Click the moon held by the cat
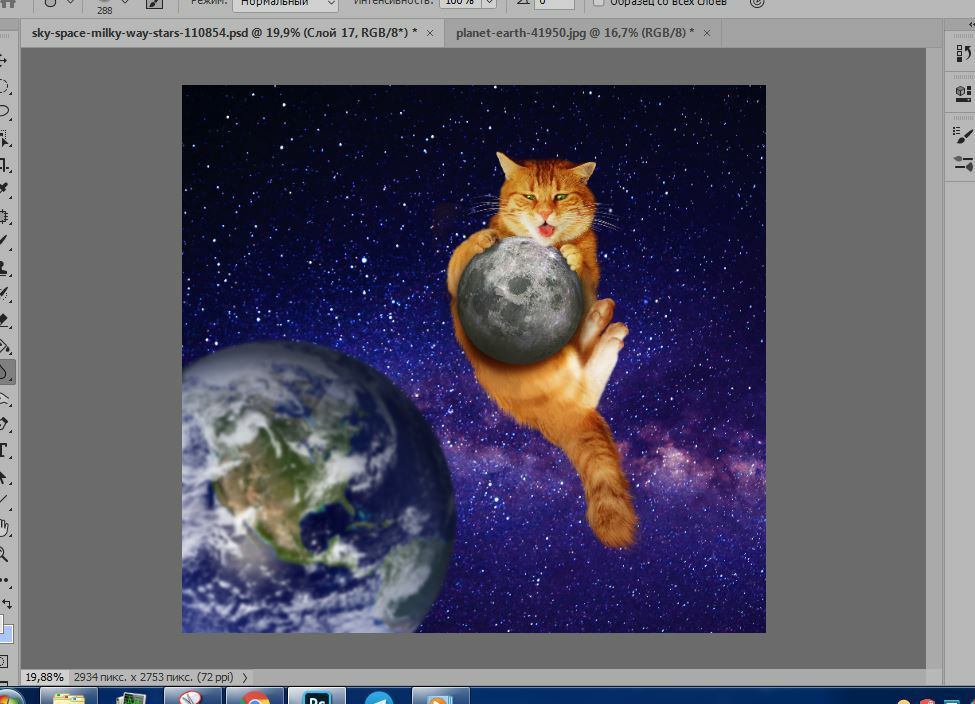The width and height of the screenshot is (975, 704). [520, 300]
